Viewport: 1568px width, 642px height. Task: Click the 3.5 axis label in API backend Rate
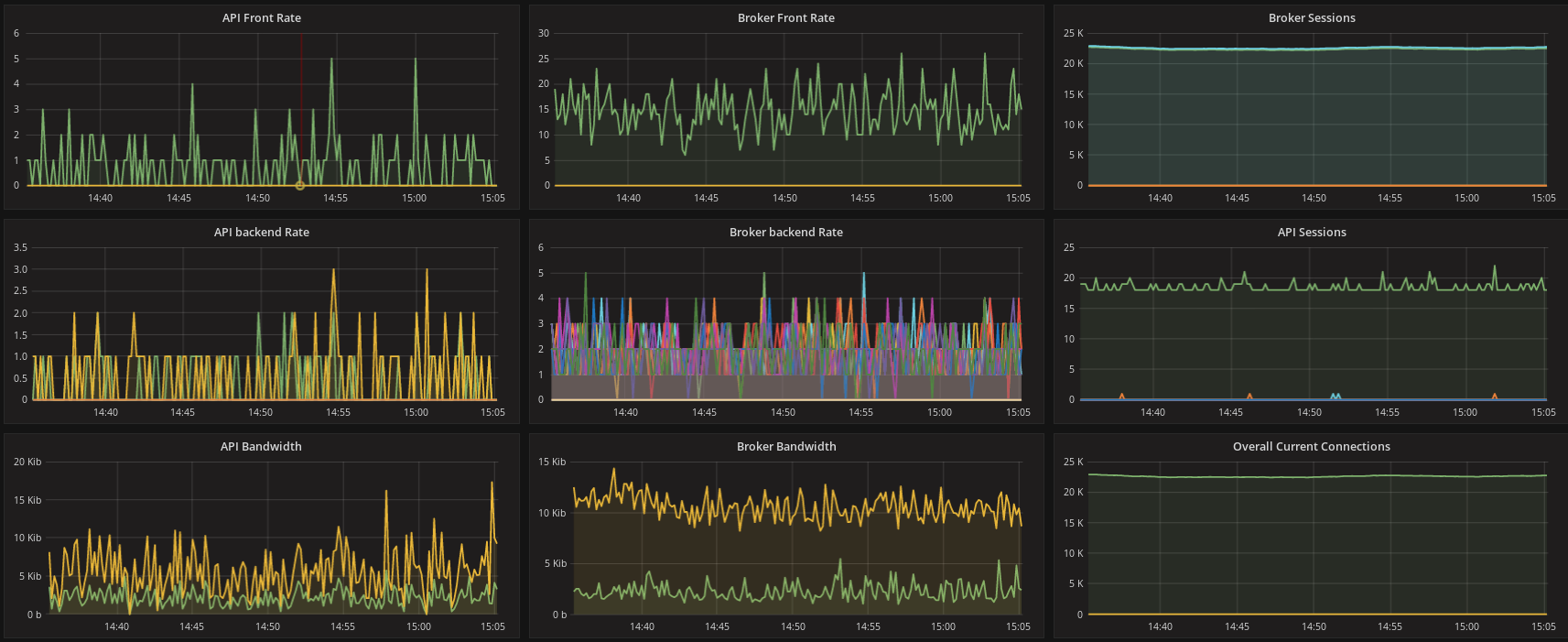[20, 247]
